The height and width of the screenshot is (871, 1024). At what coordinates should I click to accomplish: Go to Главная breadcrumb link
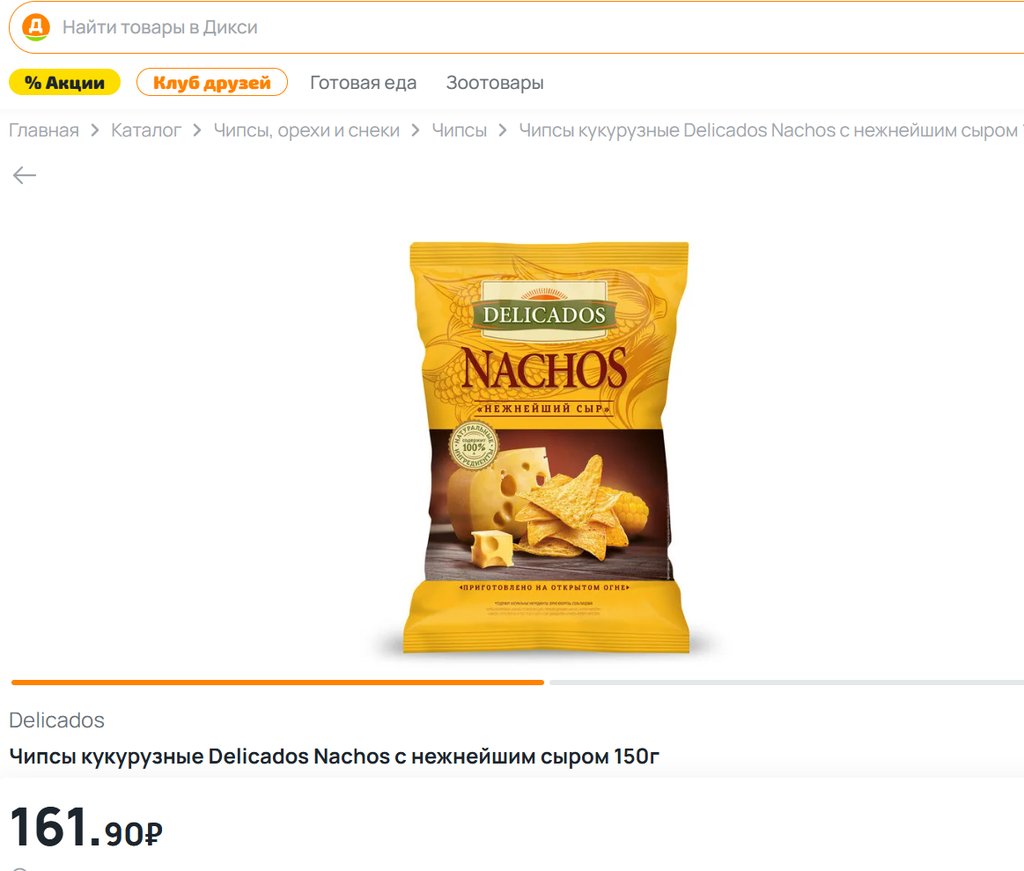[x=44, y=131]
